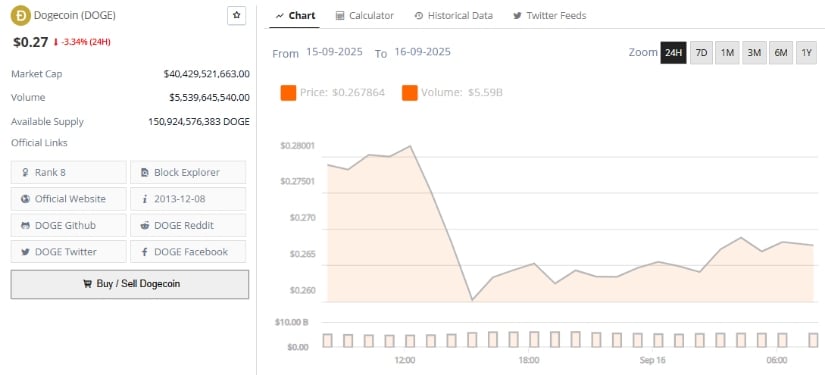Click the Volume value $5,539,645,540.00

(209, 97)
